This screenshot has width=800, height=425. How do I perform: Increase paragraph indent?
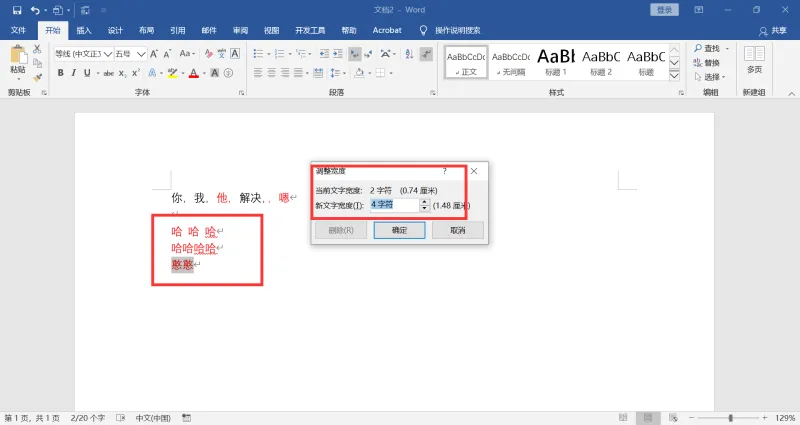point(338,54)
